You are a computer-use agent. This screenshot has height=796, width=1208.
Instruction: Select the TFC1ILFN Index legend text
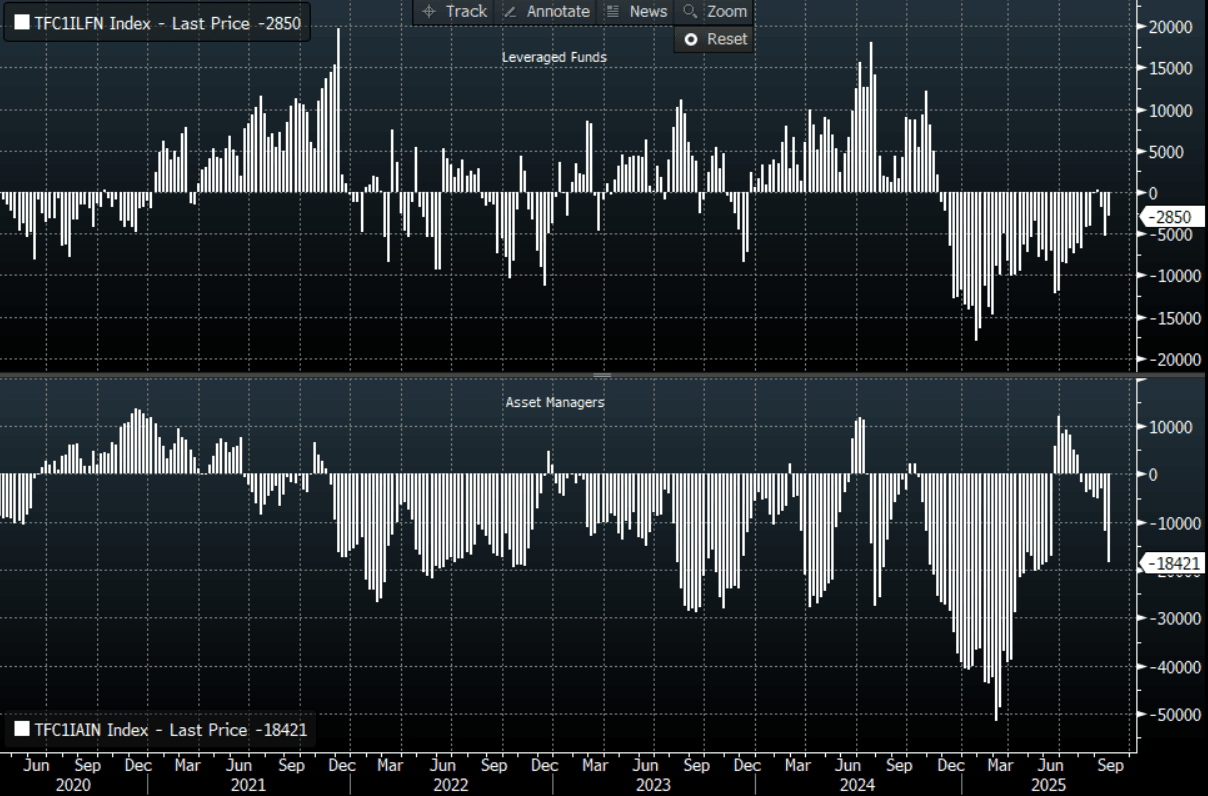[x=167, y=22]
